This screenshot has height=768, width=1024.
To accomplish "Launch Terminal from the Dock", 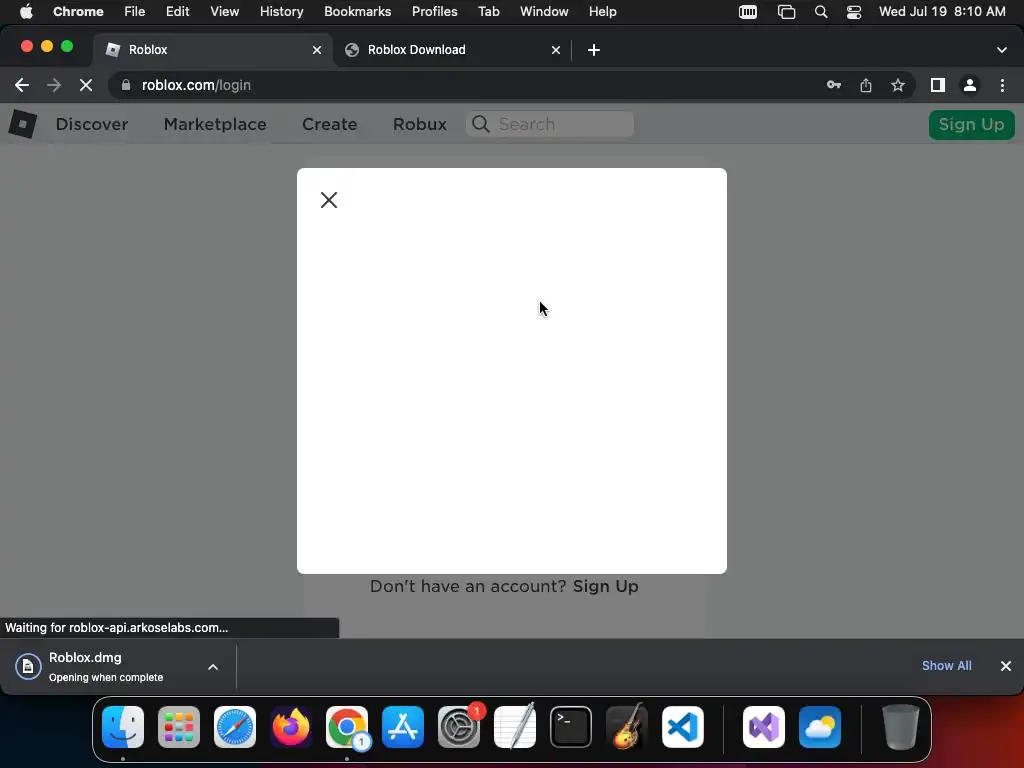I will click(571, 727).
